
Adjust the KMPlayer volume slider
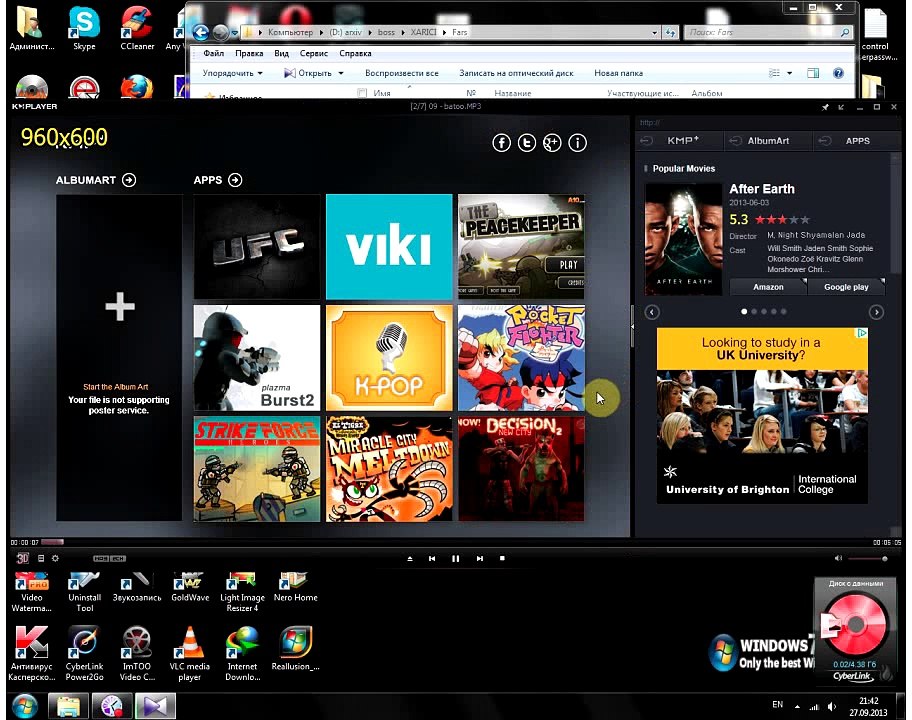click(867, 559)
